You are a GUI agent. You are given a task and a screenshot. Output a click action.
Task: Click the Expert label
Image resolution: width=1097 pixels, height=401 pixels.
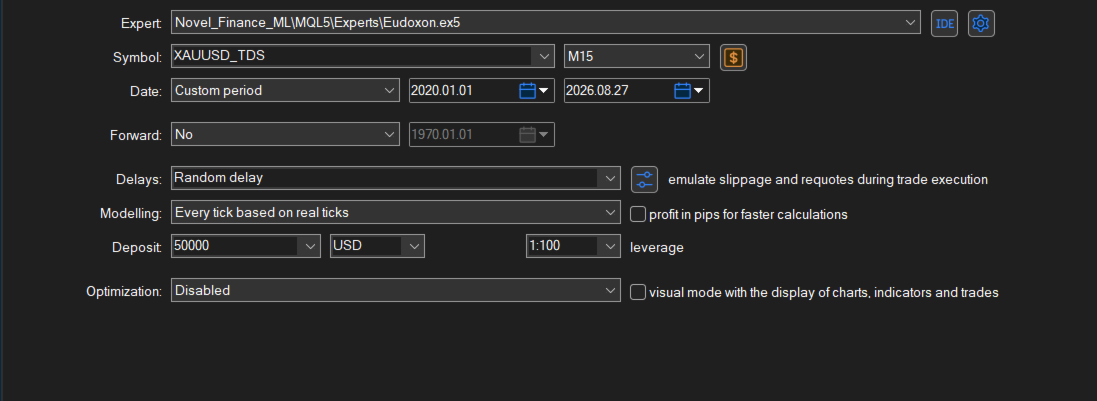pyautogui.click(x=141, y=23)
